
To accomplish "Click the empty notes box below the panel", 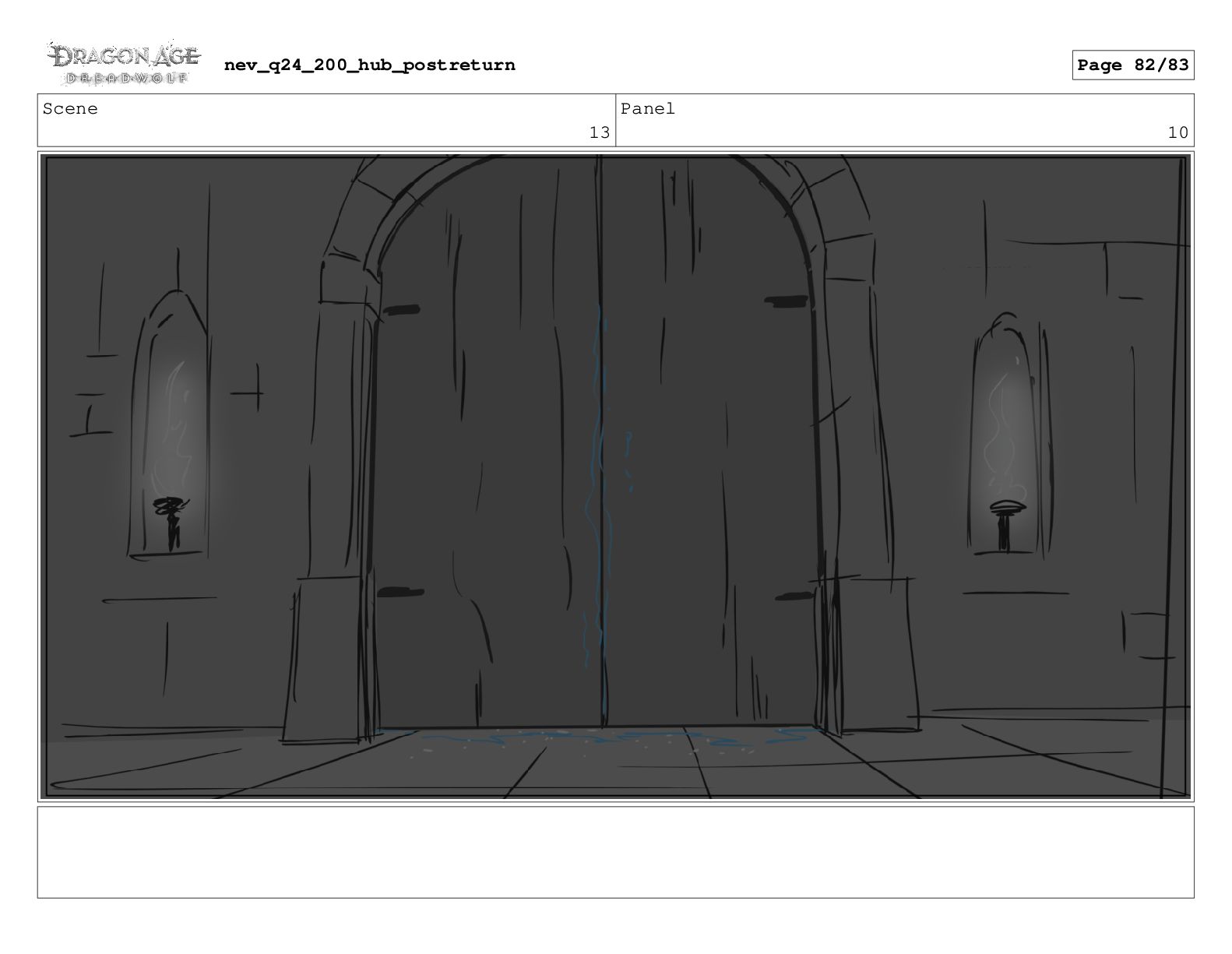I will (x=615, y=852).
